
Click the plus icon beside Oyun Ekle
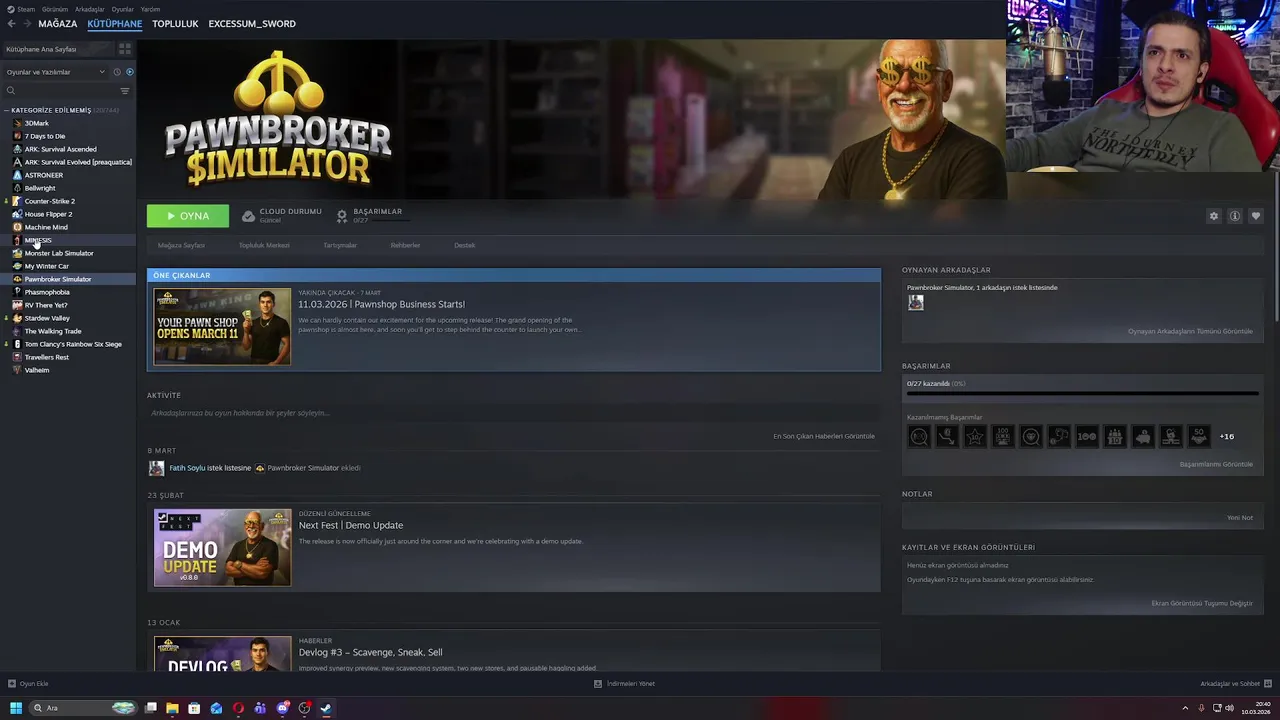tap(12, 684)
